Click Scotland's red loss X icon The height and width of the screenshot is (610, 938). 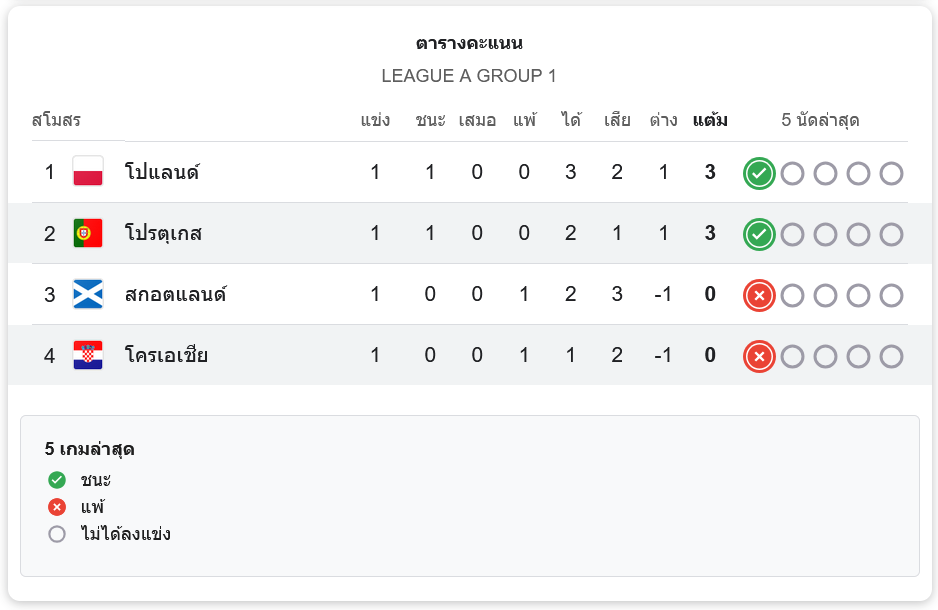tap(759, 295)
